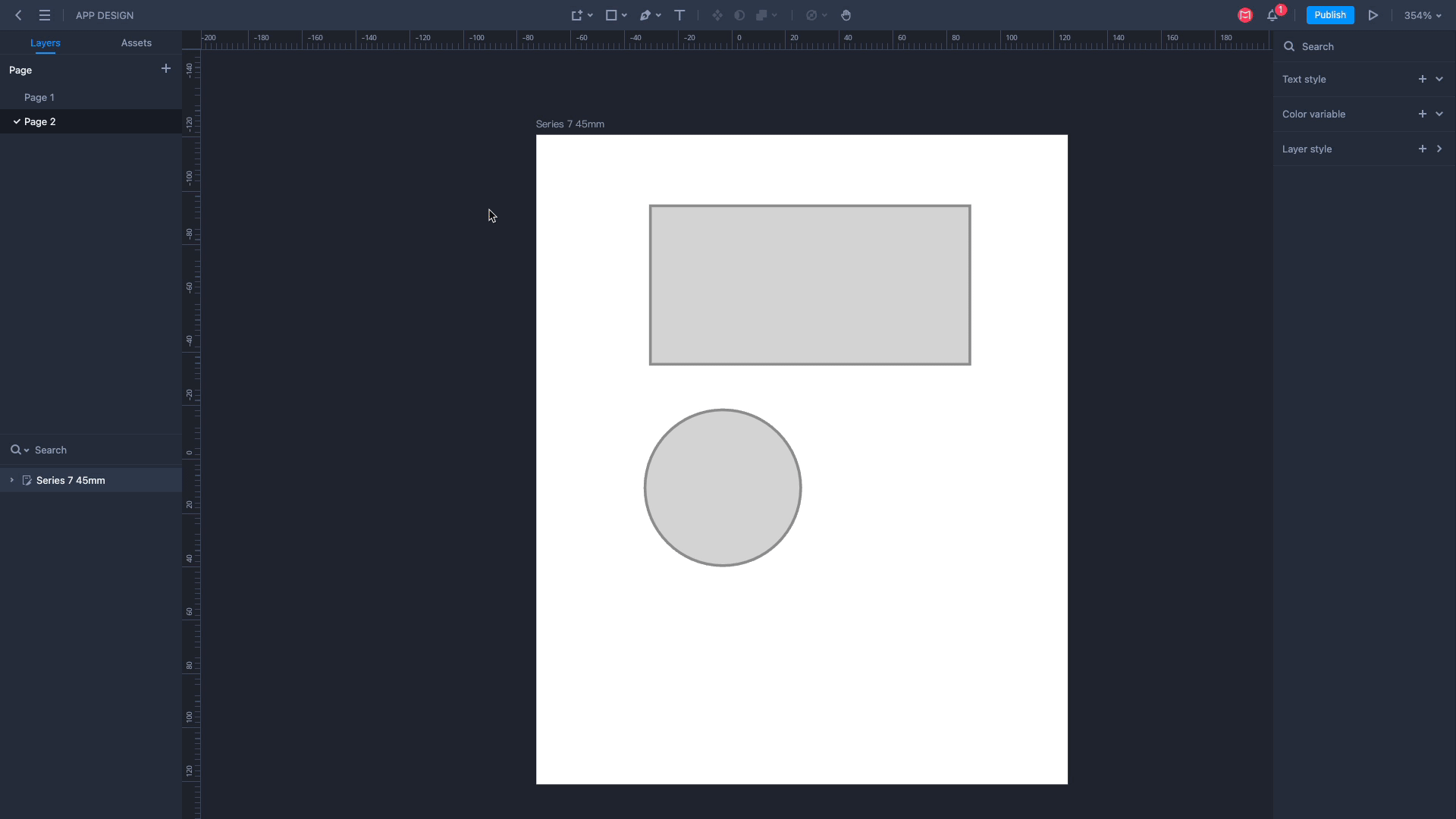Click the Mask half-circle icon

(739, 15)
